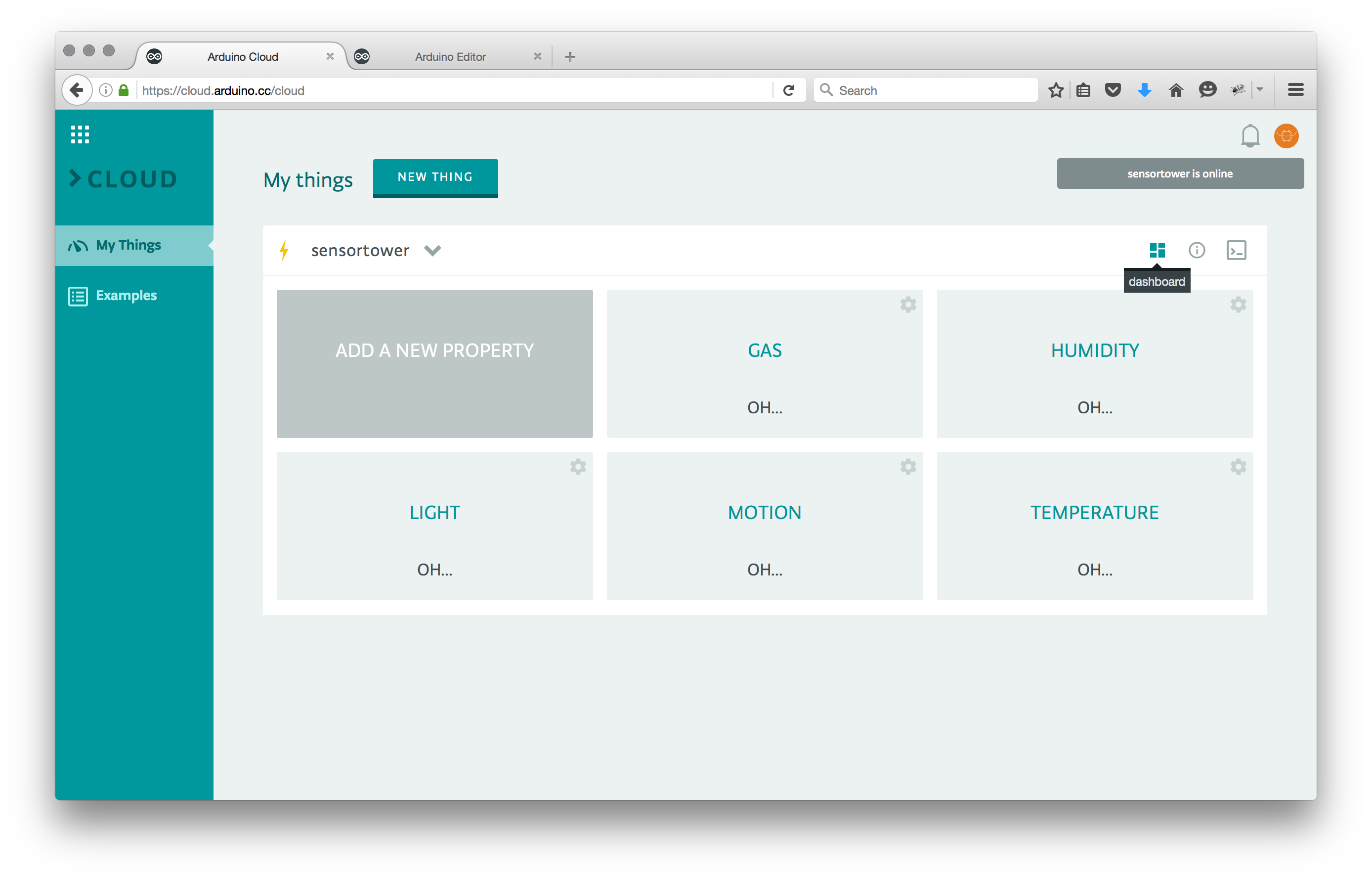Open settings gear on TEMPERATURE property
Viewport: 1372px width, 879px height.
coord(1238,466)
